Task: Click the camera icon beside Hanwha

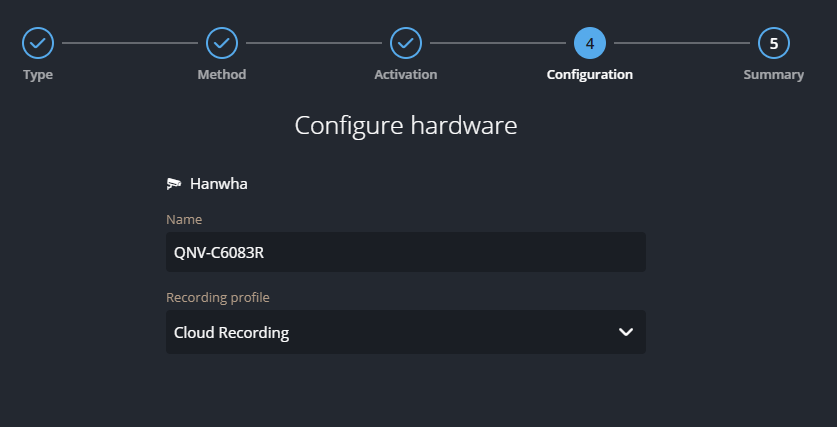Action: (x=174, y=184)
